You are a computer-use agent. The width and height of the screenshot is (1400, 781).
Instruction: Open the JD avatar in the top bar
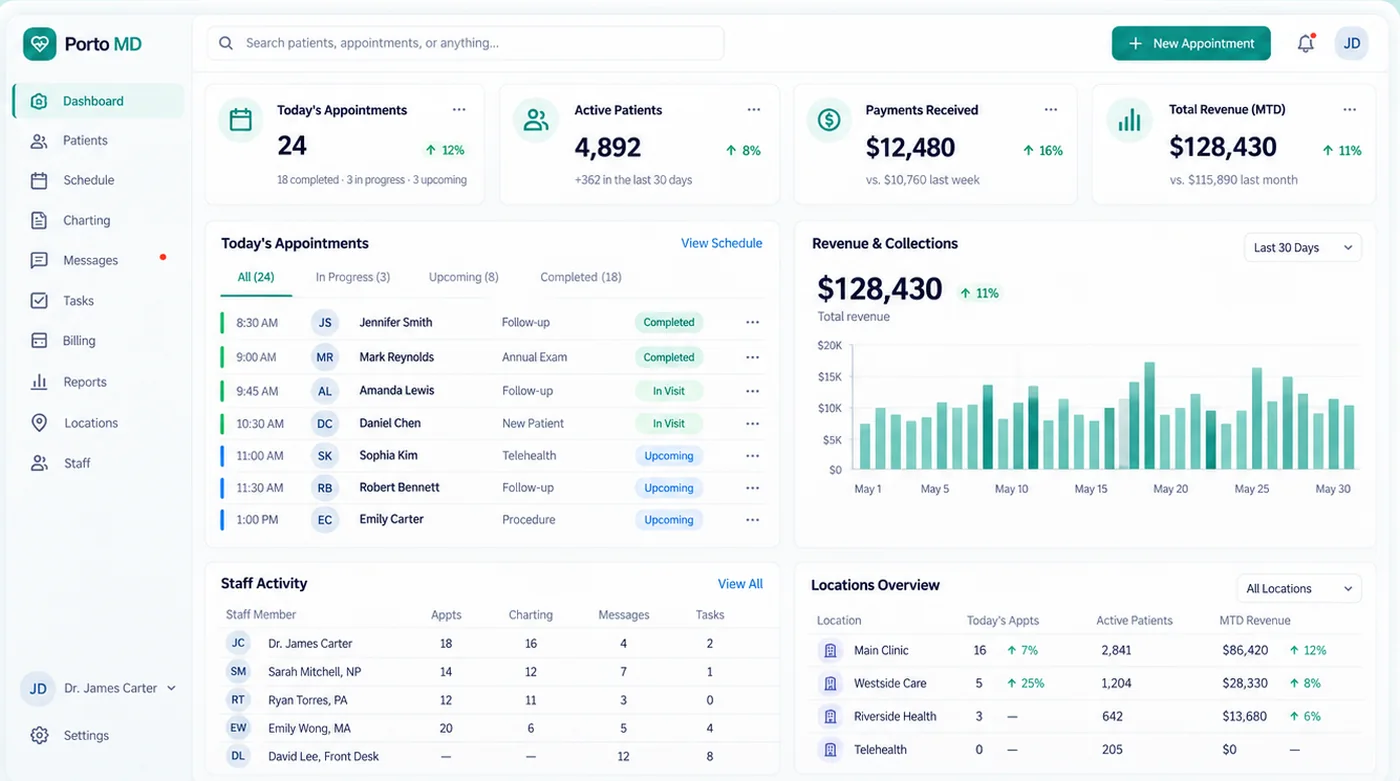pyautogui.click(x=1351, y=44)
